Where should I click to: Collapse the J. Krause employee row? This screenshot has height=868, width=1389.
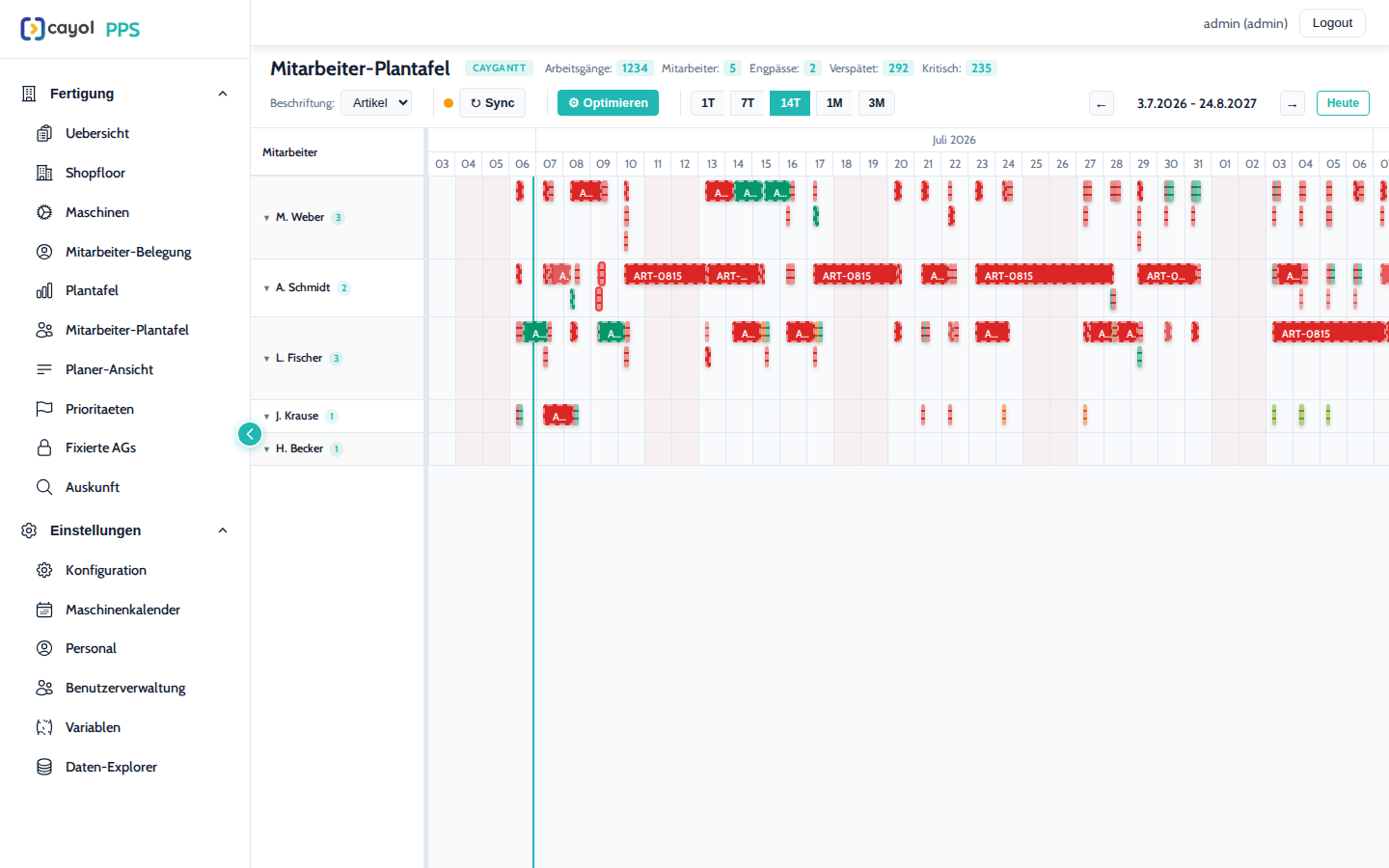[x=266, y=417]
